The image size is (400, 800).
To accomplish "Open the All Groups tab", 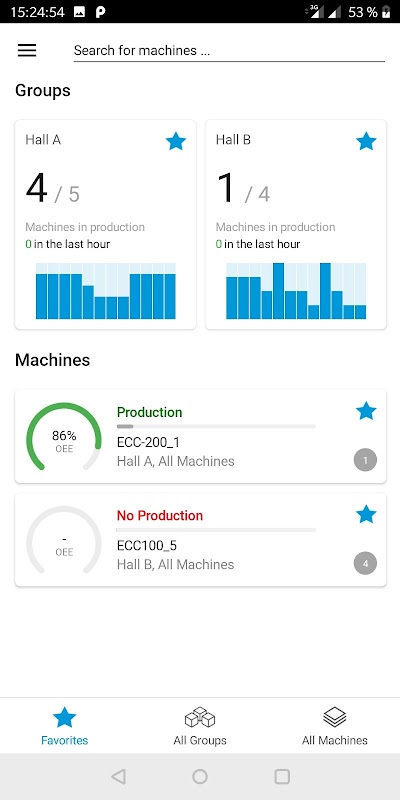I will coord(200,726).
